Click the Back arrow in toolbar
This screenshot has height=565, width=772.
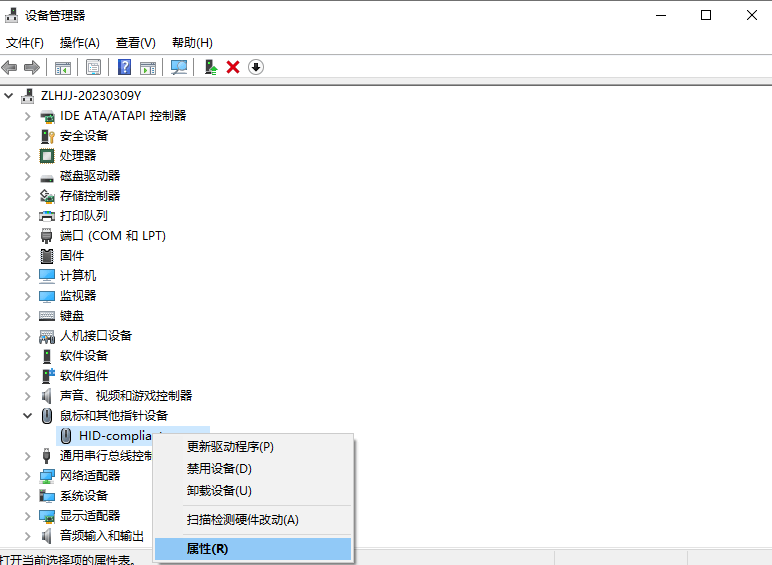click(x=9, y=67)
